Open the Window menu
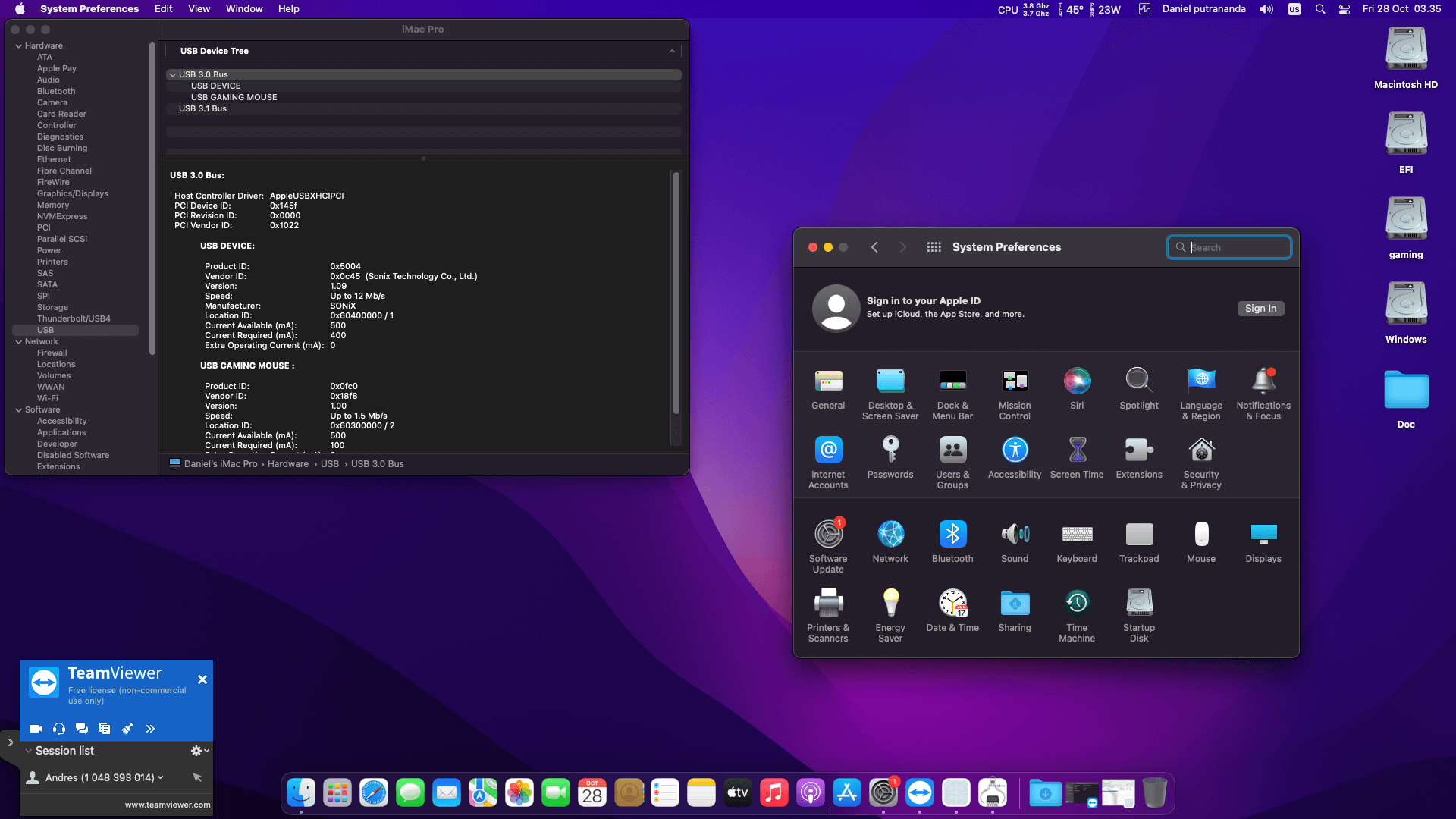 (244, 9)
